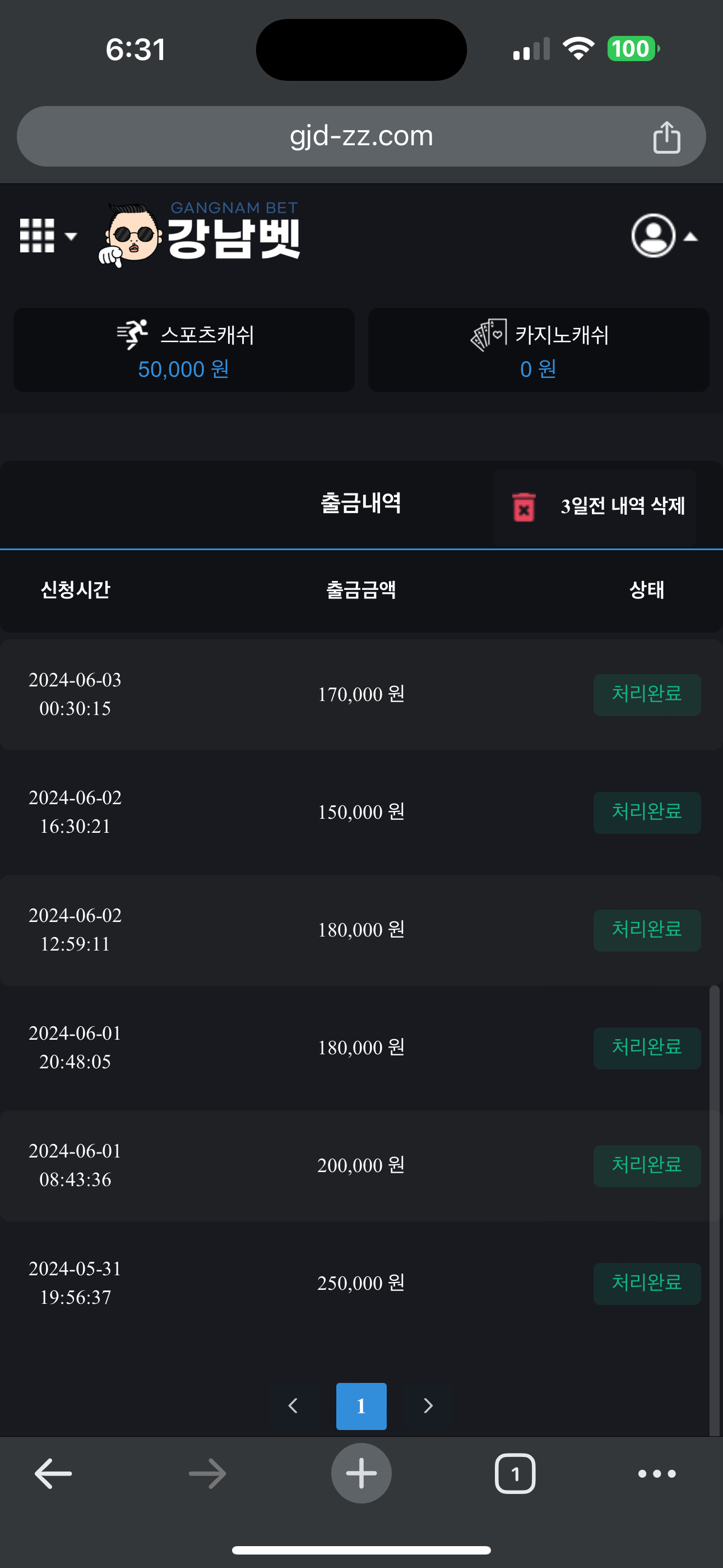The image size is (723, 1568).
Task: Open the user profile icon
Action: click(x=653, y=236)
